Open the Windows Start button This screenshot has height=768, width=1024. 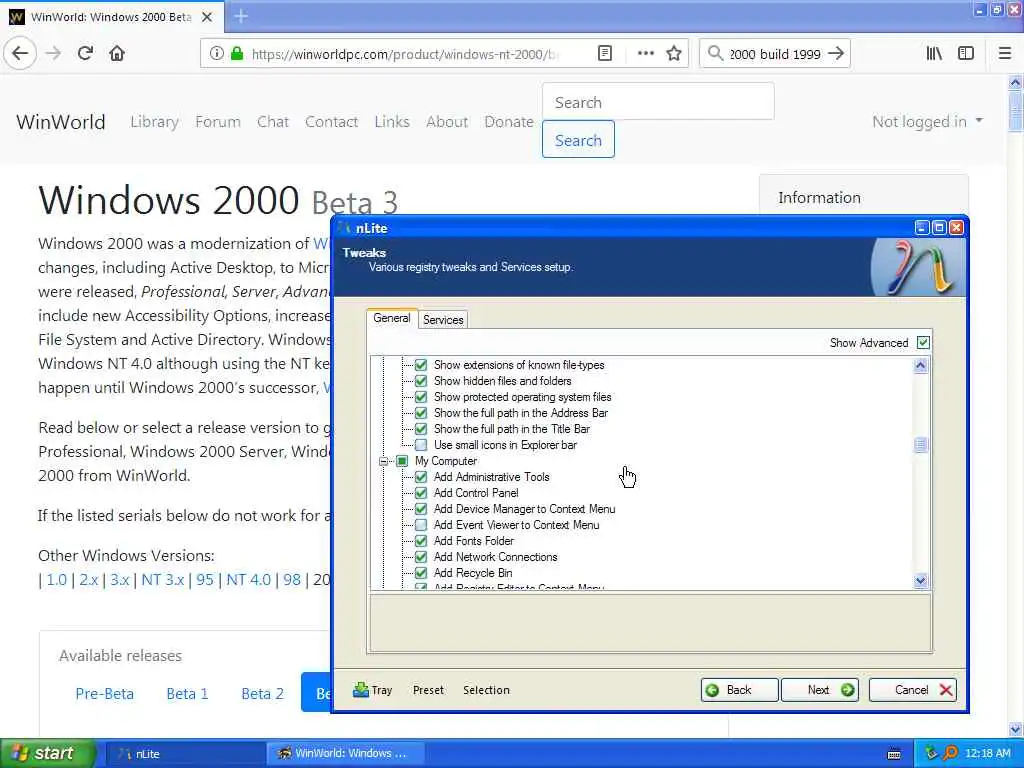48,753
